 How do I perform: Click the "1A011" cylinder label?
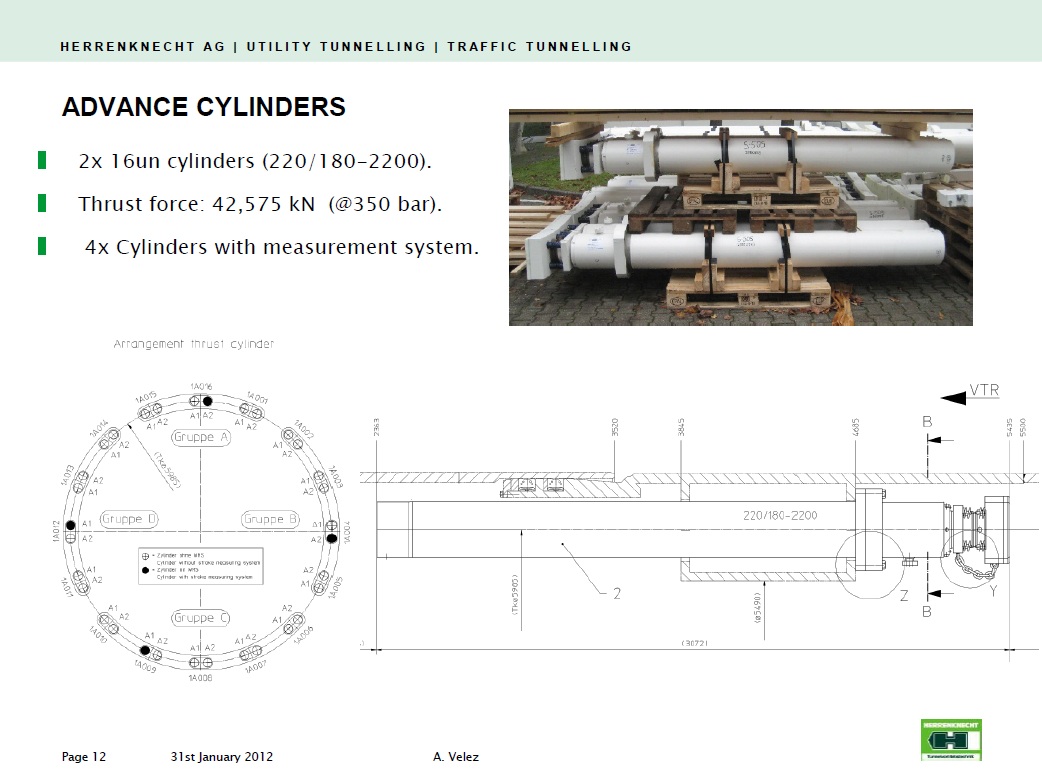(x=66, y=587)
